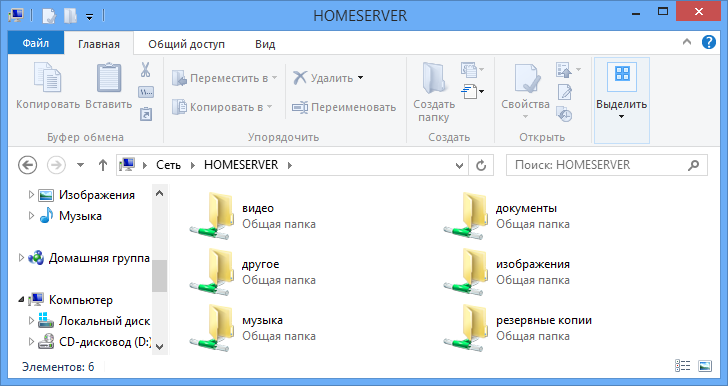Click Сеть in the address bar
728x386 pixels.
[168, 165]
